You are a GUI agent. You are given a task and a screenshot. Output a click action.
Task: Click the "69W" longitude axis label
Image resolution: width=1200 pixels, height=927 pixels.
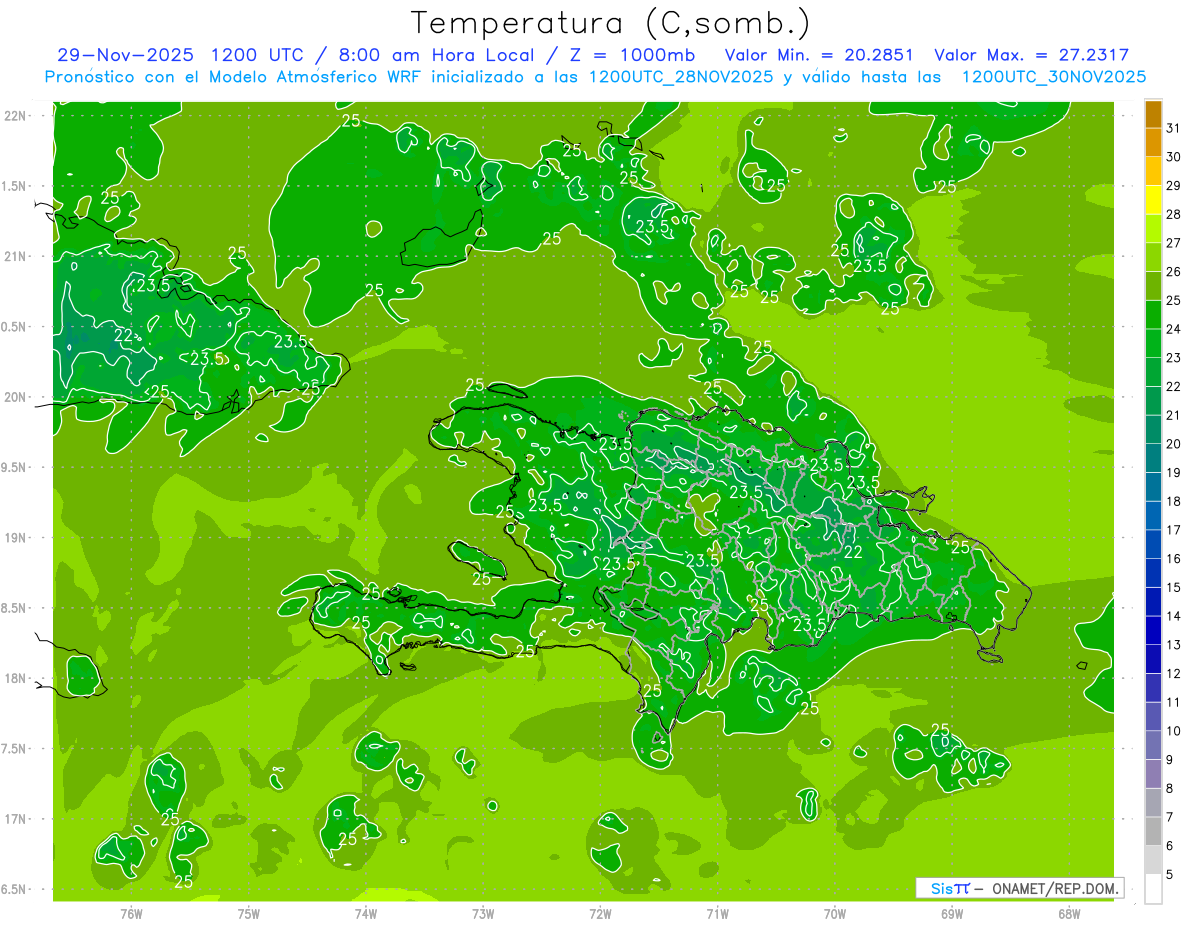[x=952, y=914]
